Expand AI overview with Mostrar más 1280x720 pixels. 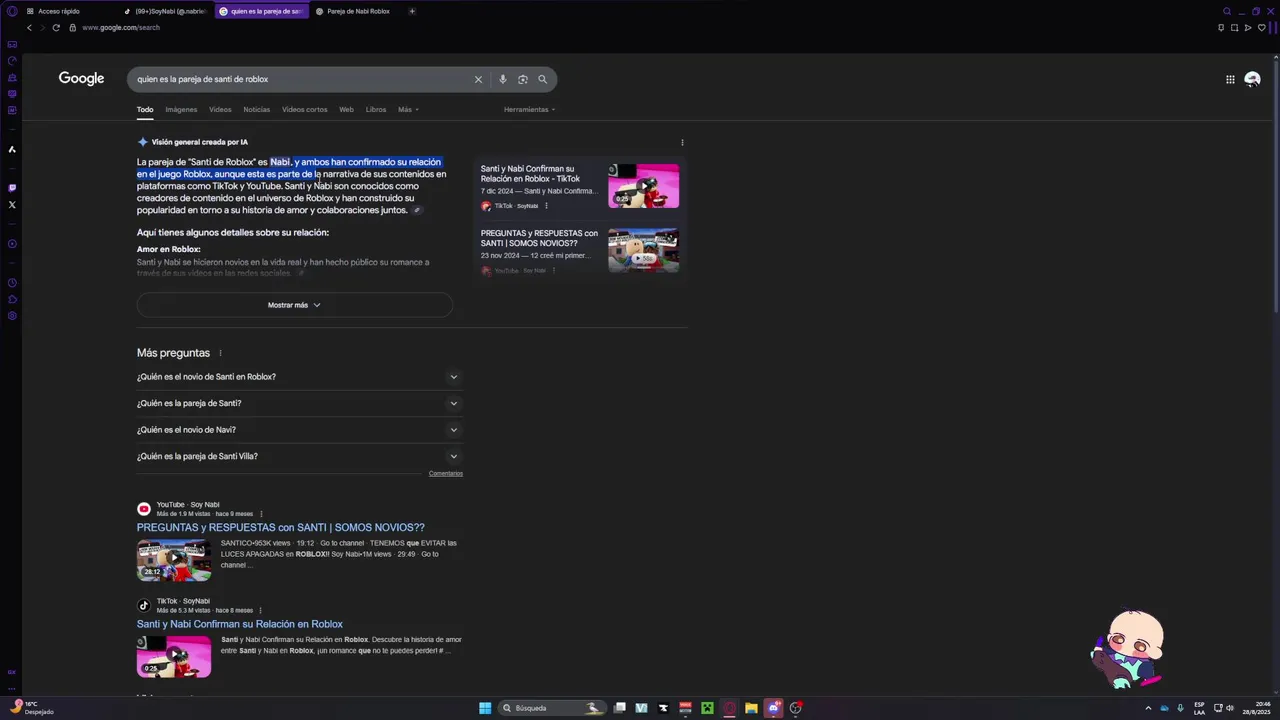point(295,305)
